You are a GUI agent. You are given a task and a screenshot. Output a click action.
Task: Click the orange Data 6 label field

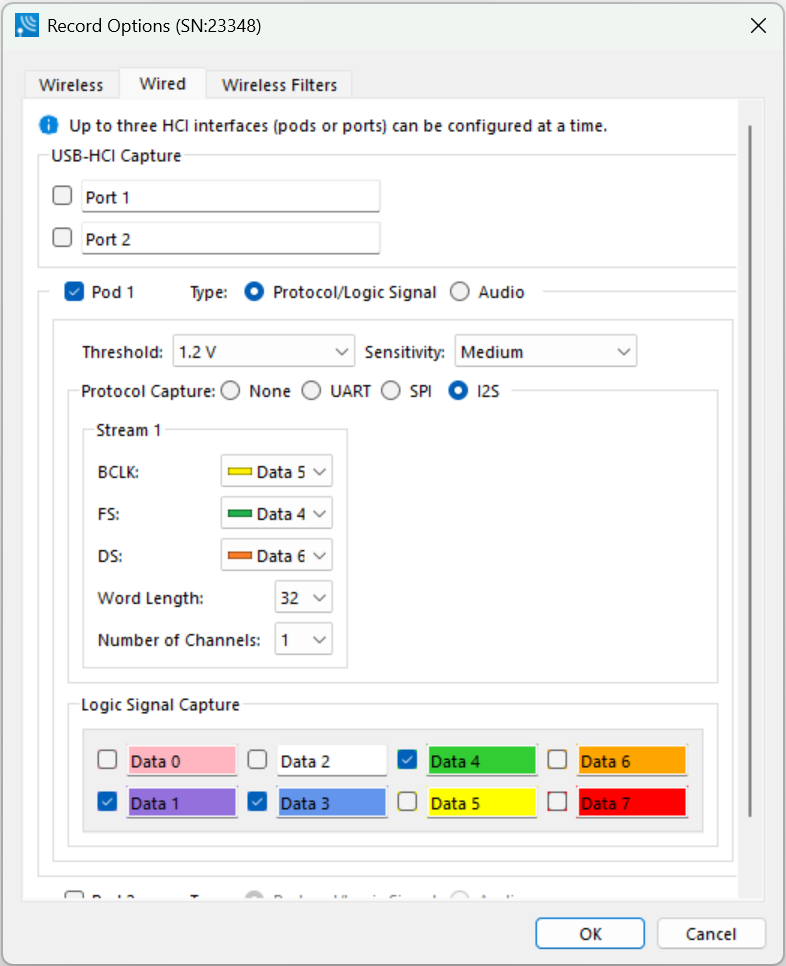tap(632, 760)
